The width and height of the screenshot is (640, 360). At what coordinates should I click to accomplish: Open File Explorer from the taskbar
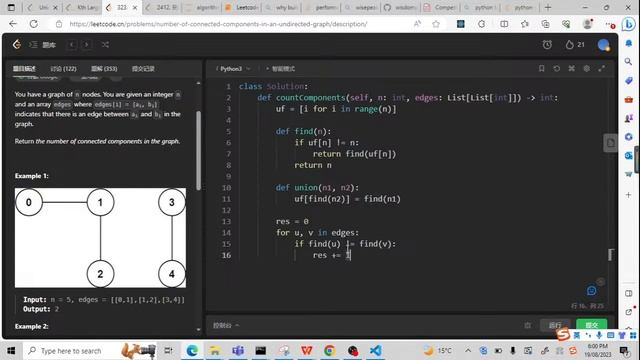point(215,351)
